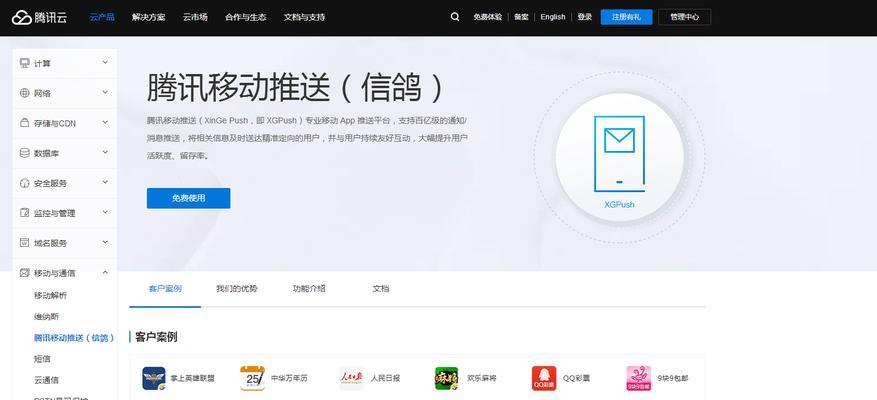Open the 合作与生态 top menu

pyautogui.click(x=246, y=17)
